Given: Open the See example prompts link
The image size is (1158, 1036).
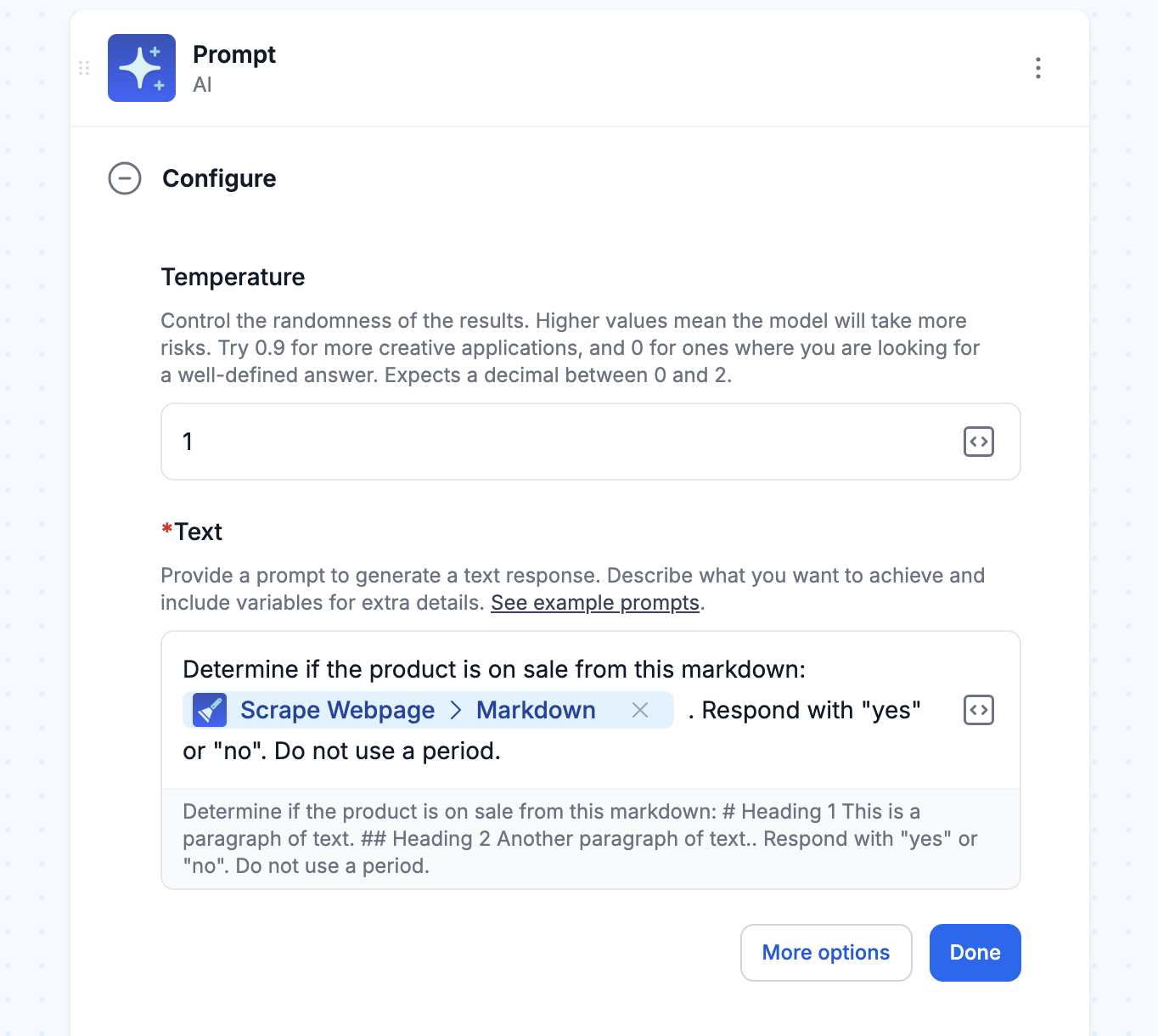Looking at the screenshot, I should pos(595,603).
